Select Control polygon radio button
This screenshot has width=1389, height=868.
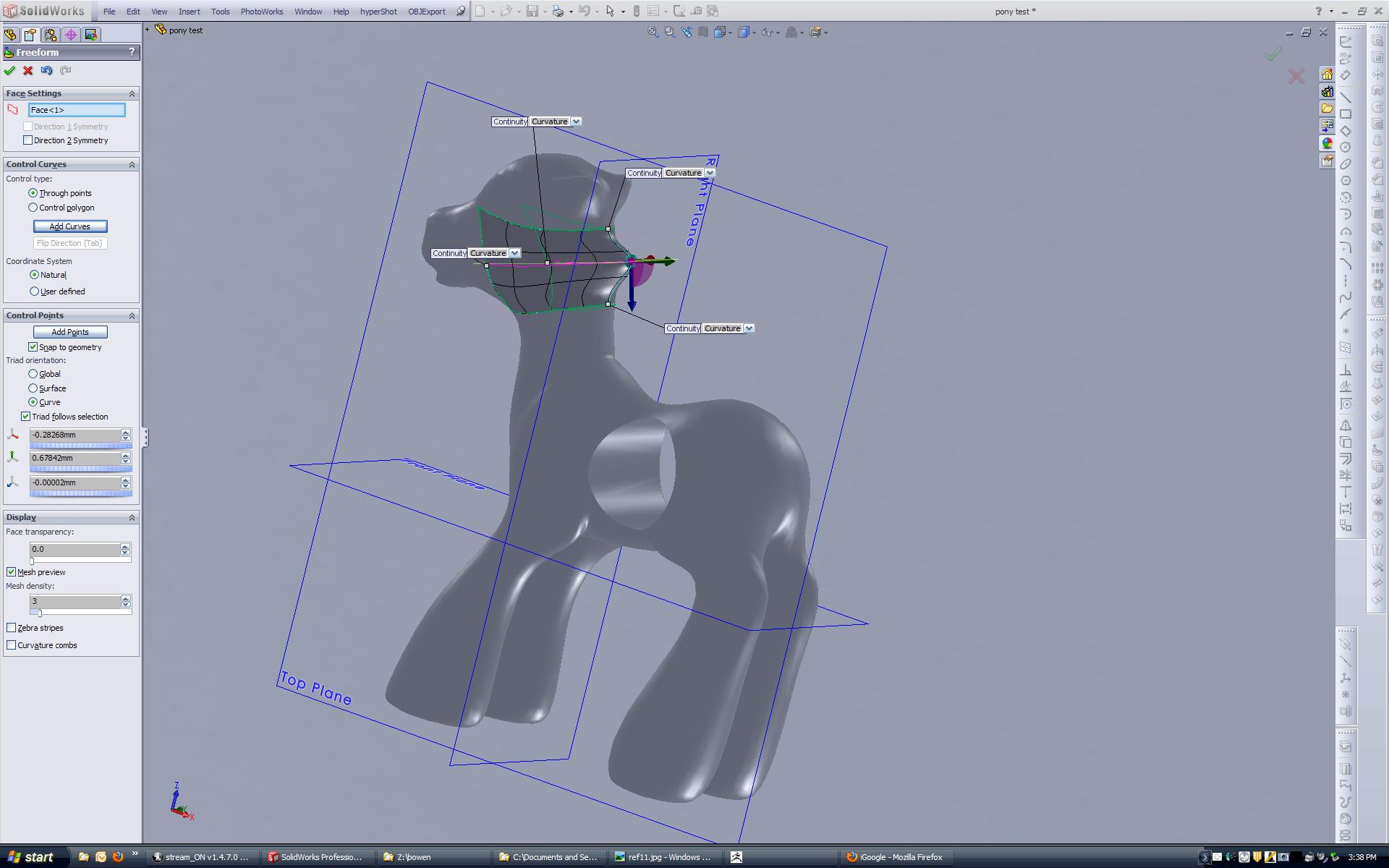point(33,208)
